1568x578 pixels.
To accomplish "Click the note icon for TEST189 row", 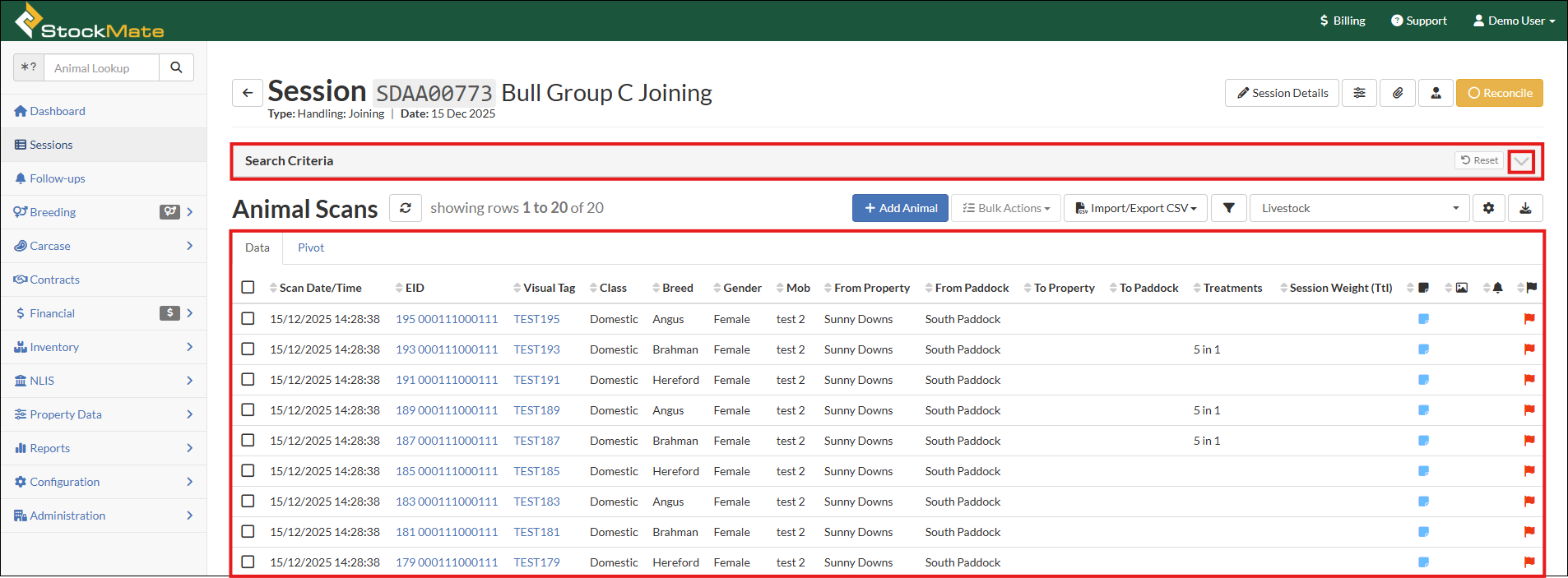I will click(x=1424, y=410).
